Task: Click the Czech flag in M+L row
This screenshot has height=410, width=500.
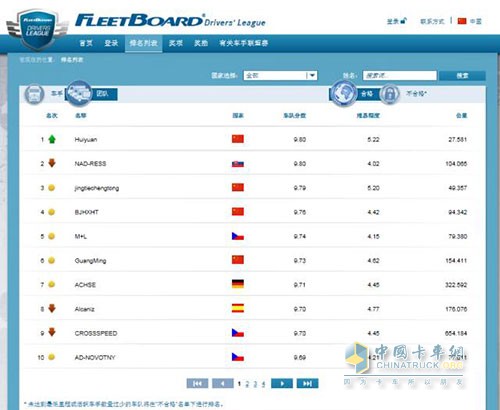Action: tap(238, 236)
